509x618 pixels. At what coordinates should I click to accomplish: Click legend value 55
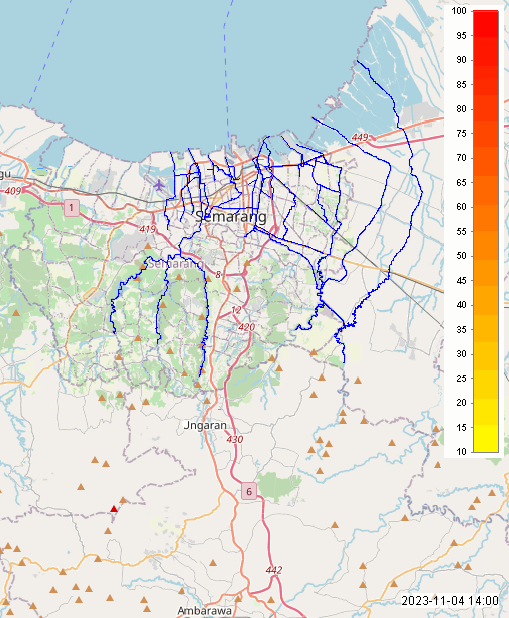tap(462, 231)
